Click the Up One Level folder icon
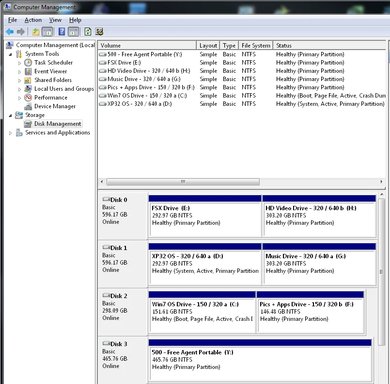 pyautogui.click(x=36, y=32)
